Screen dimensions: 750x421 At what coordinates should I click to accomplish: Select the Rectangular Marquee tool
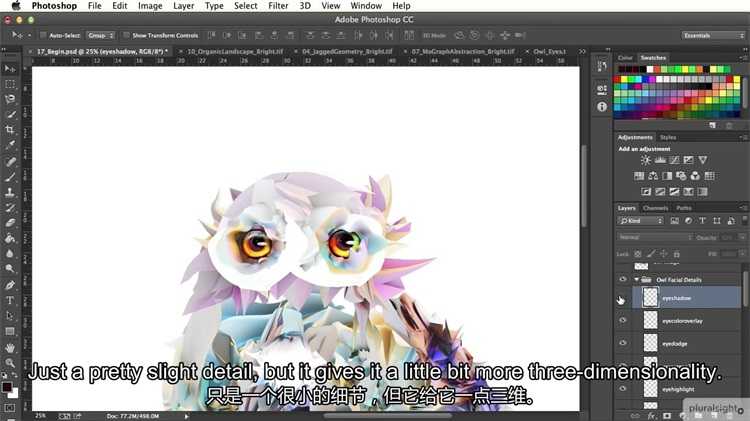(10, 84)
